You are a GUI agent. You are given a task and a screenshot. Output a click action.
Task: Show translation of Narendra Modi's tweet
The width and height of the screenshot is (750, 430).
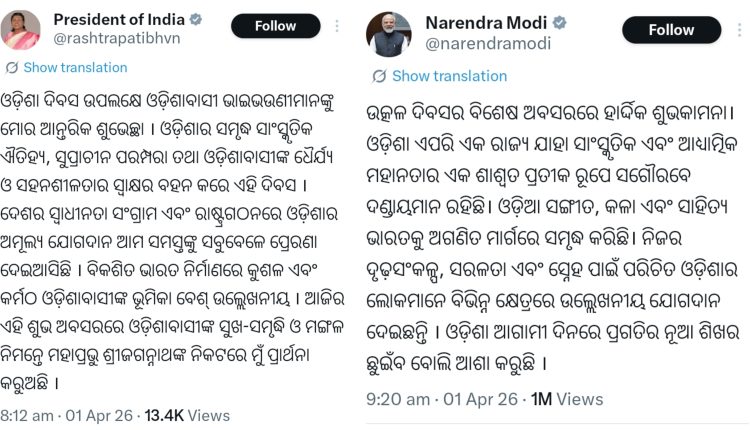pyautogui.click(x=449, y=76)
